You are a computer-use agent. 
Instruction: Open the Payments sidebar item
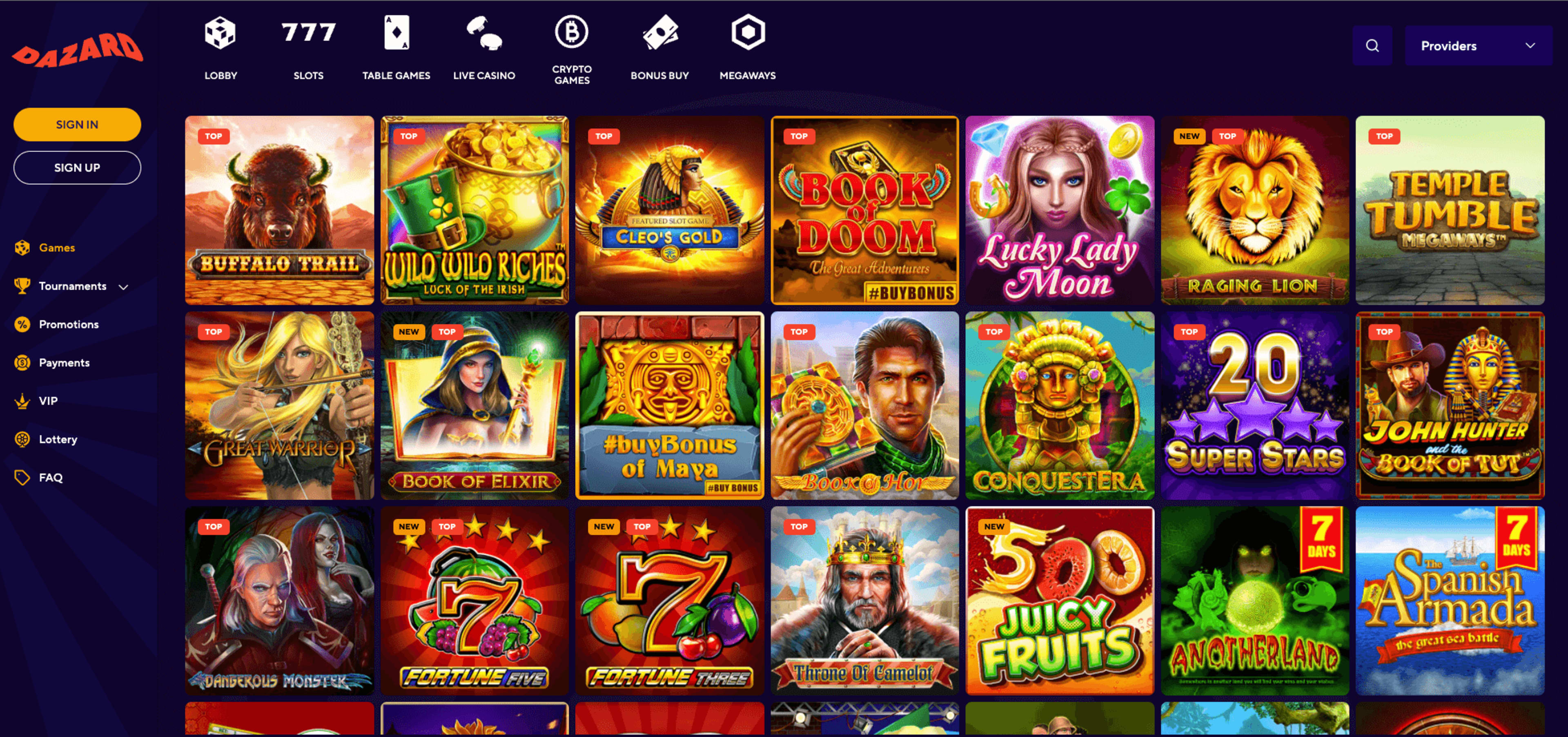(64, 363)
